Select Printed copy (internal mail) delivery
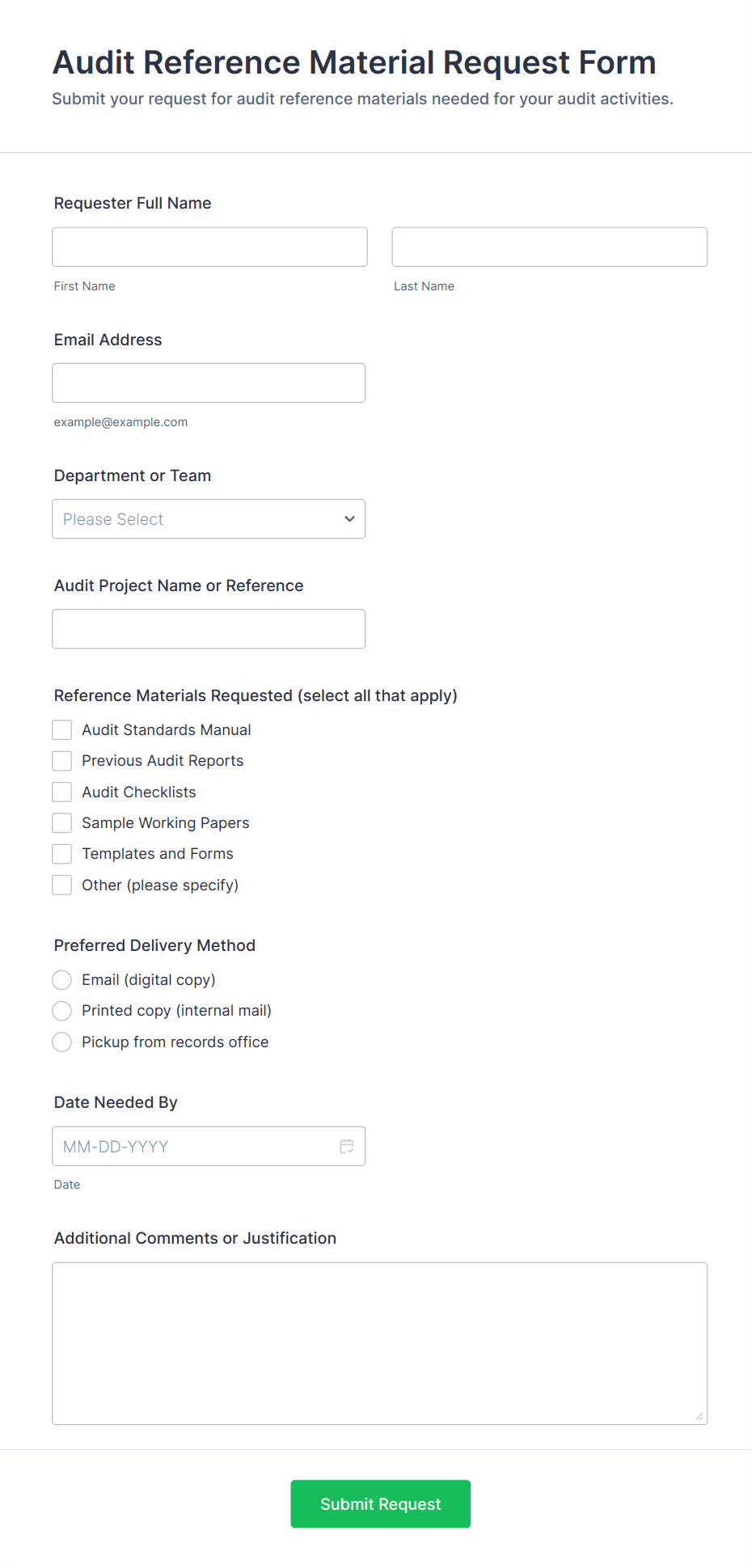 point(61,1011)
